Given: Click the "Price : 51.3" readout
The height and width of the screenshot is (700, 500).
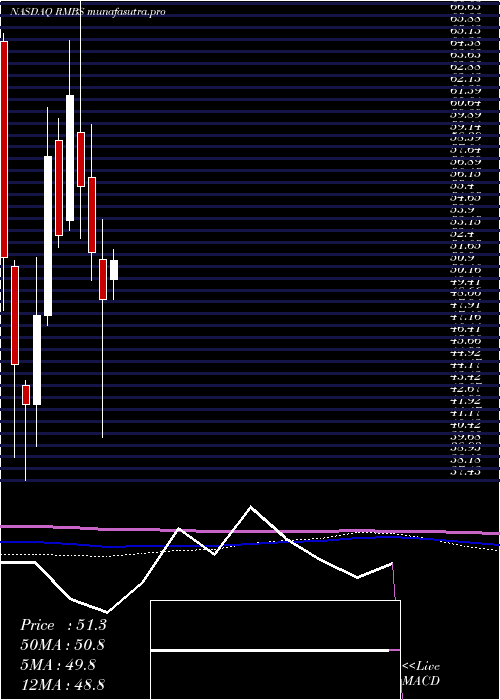Looking at the screenshot, I should pos(63,625).
